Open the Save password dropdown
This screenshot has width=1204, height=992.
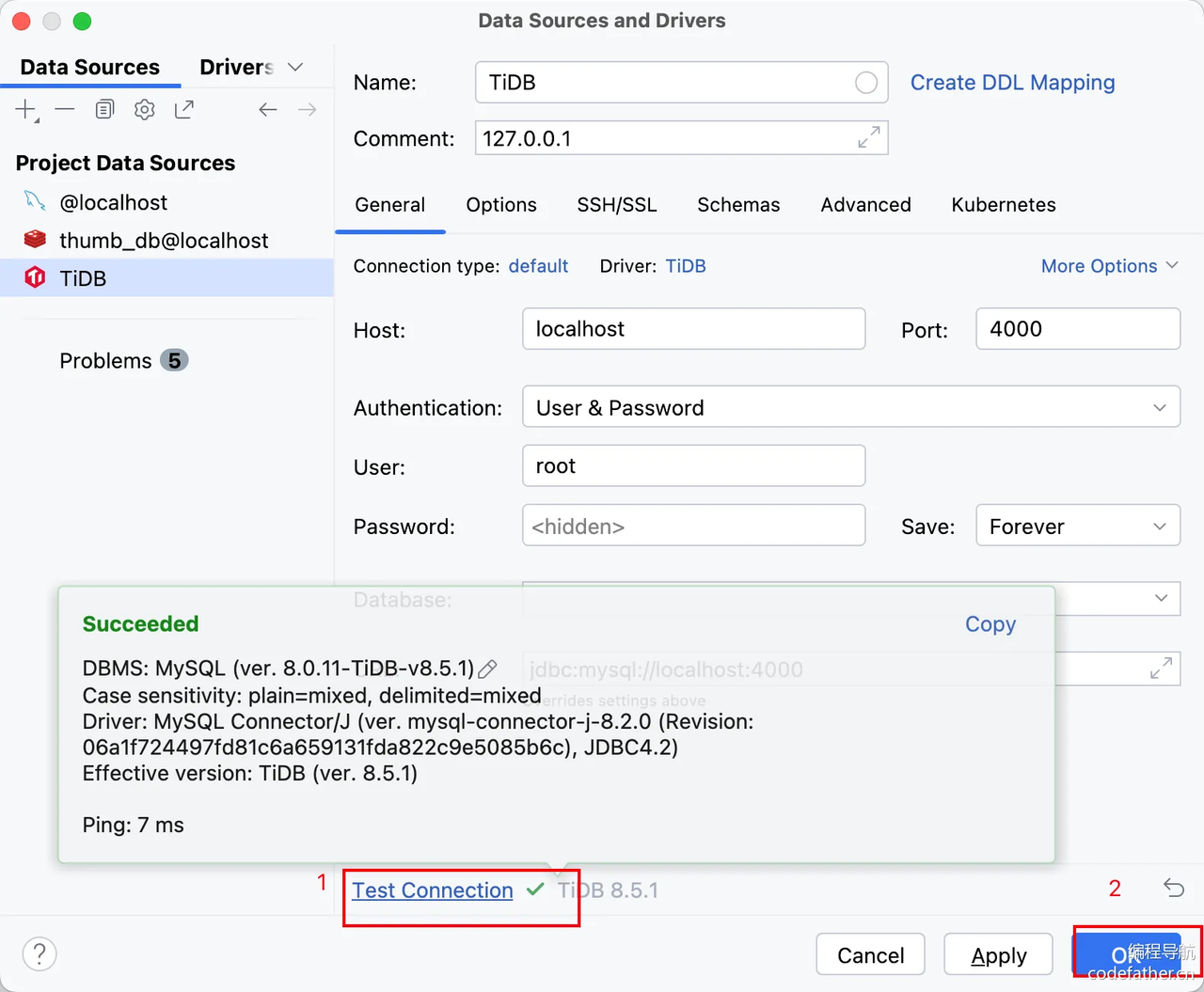click(1078, 526)
